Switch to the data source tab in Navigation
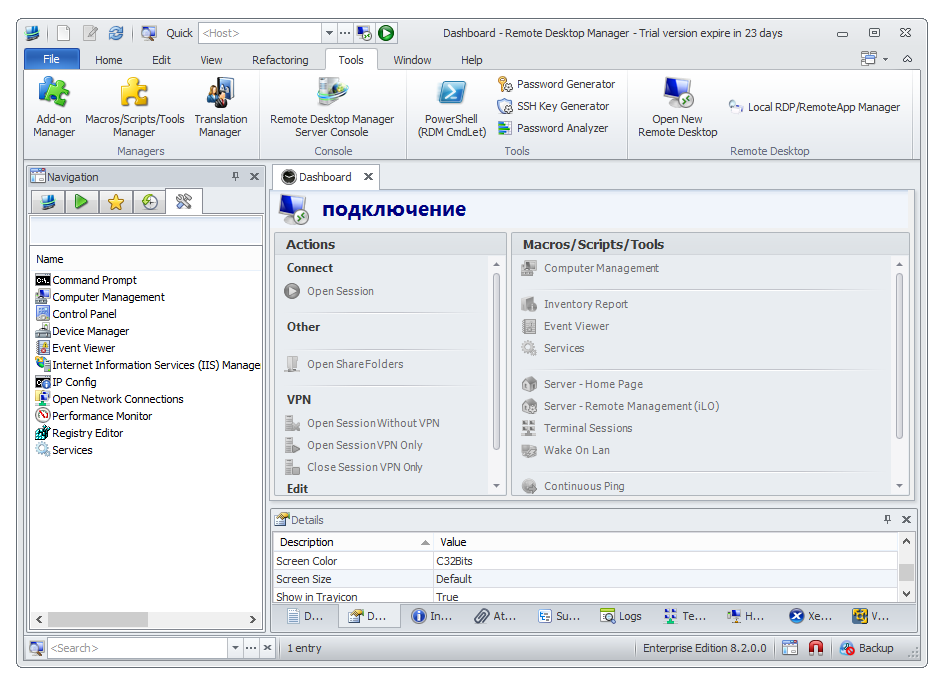This screenshot has width=943, height=686. [48, 202]
